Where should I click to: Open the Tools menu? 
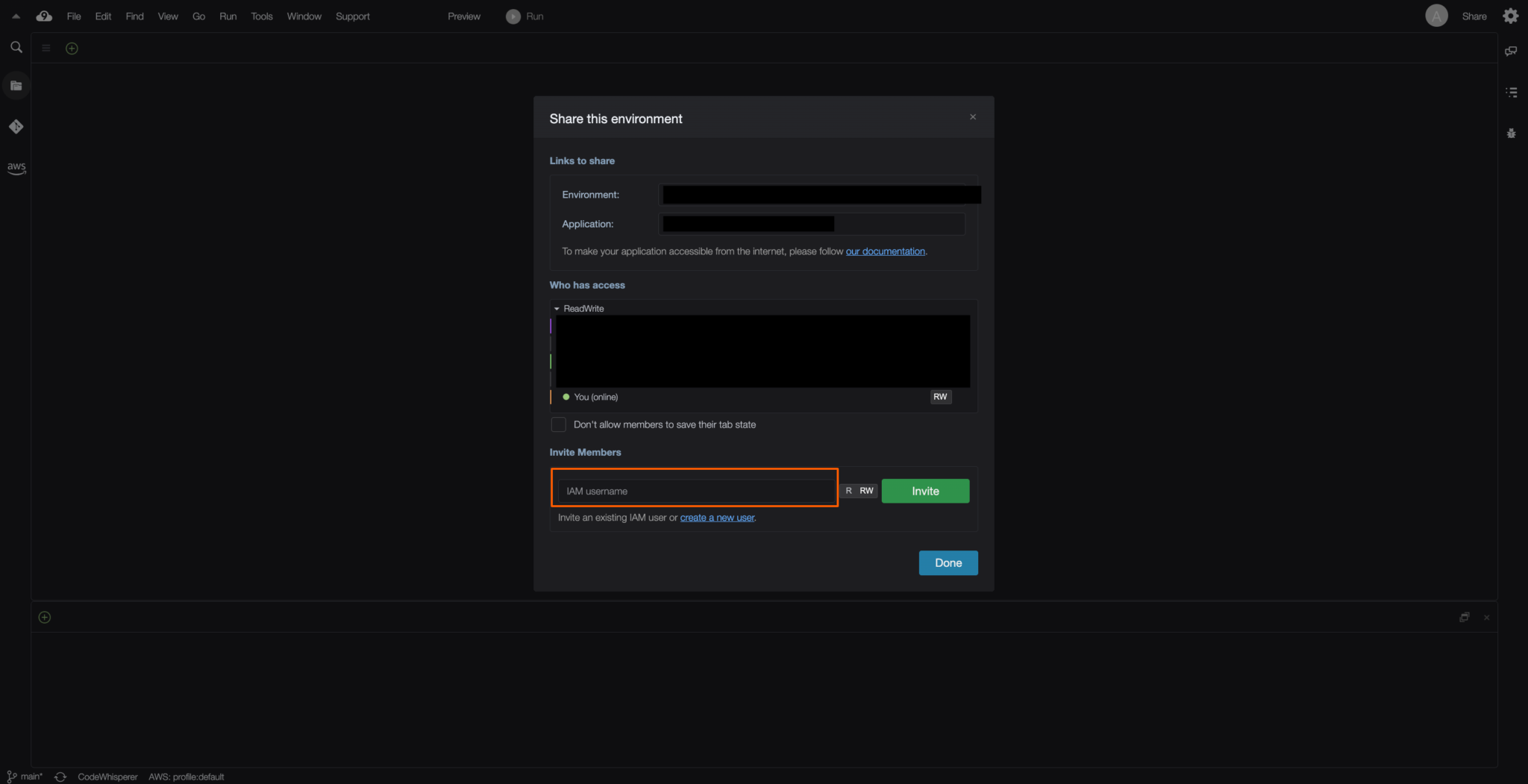tap(261, 16)
